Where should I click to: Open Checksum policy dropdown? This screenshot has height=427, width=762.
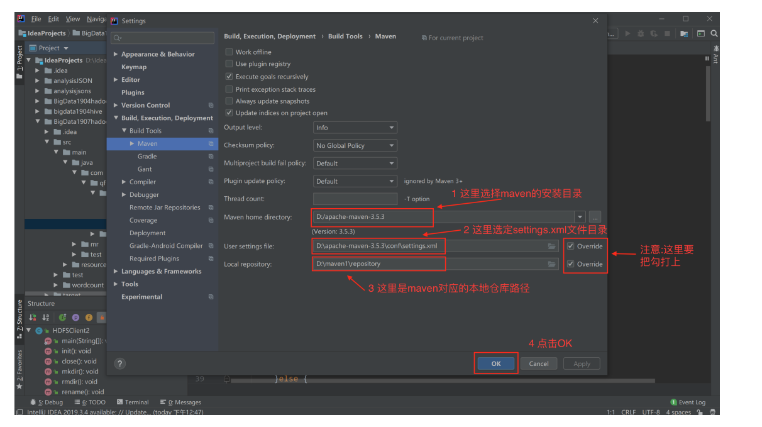click(x=355, y=146)
